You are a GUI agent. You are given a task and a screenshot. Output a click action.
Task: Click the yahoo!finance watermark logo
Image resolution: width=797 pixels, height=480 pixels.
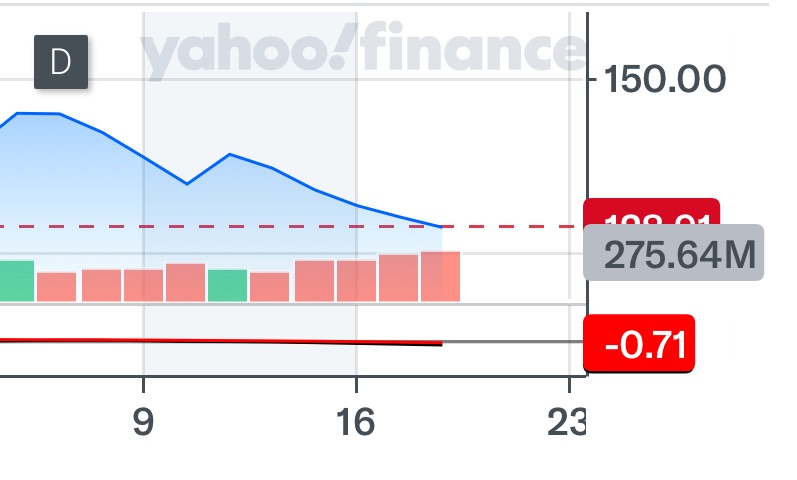point(360,54)
